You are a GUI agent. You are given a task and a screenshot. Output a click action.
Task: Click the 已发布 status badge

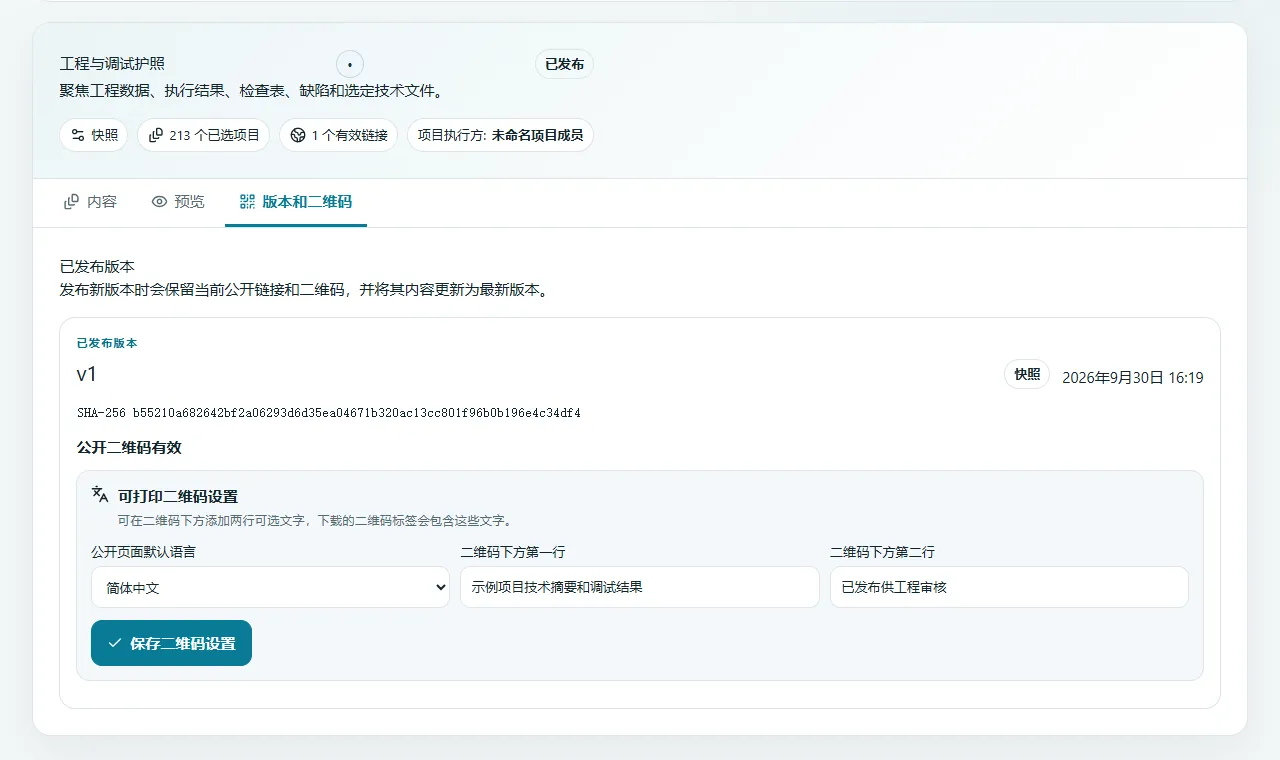coord(565,64)
